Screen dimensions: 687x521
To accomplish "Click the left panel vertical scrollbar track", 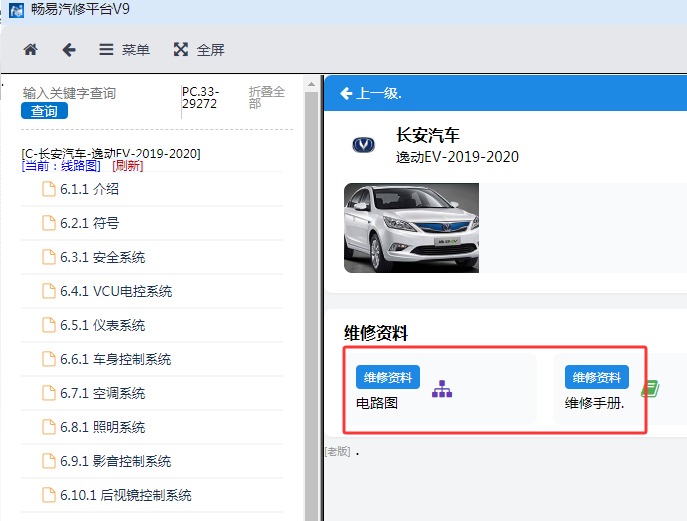I will (312, 305).
